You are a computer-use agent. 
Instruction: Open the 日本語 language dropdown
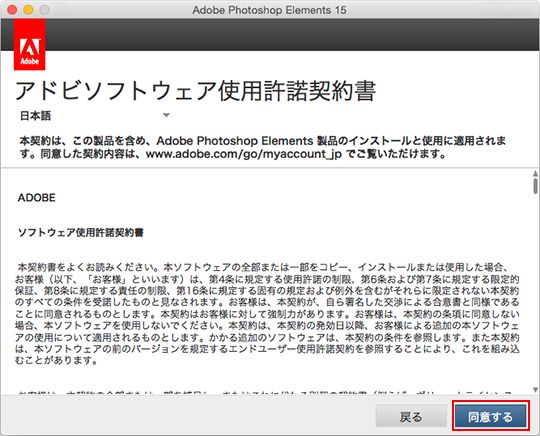pyautogui.click(x=95, y=116)
